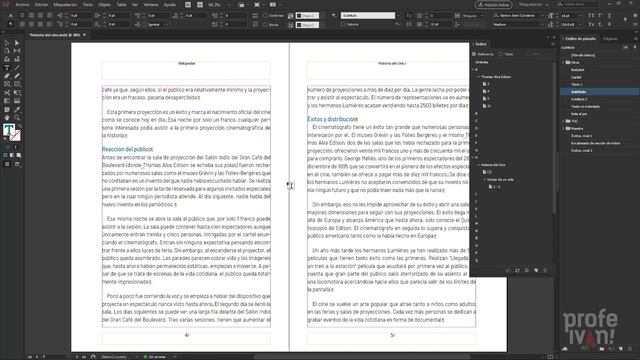Open Maquetación workspace switcher dropdown
Image resolution: width=640 pixels, height=360 pixels.
(x=534, y=4)
